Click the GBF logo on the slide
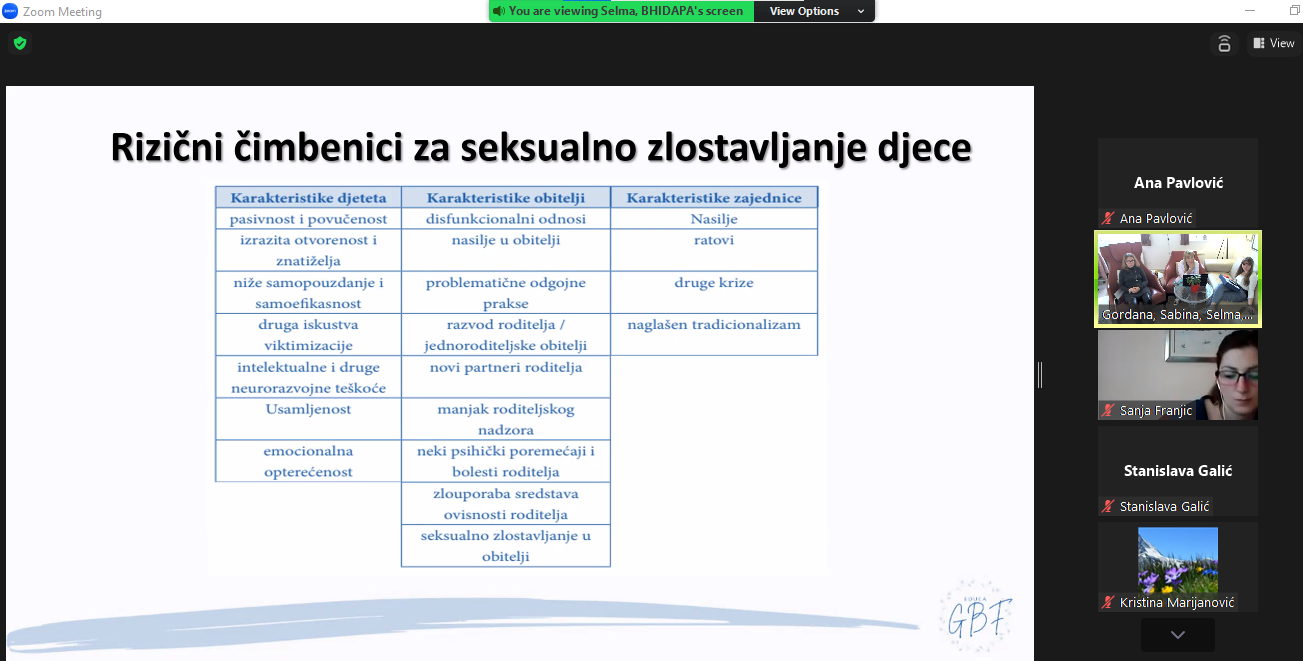This screenshot has height=661, width=1303. click(975, 614)
